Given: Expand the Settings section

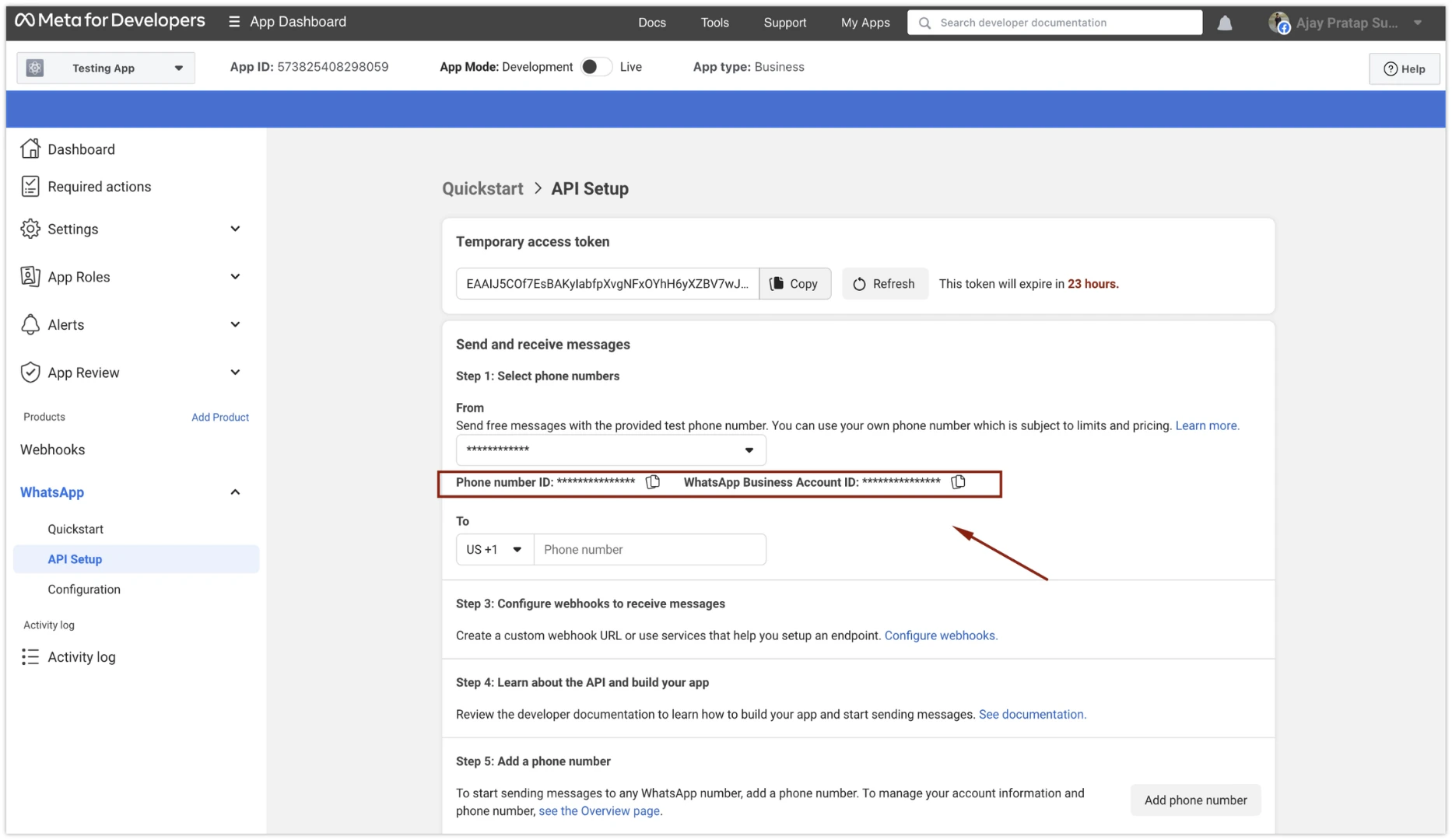Looking at the screenshot, I should [x=235, y=229].
